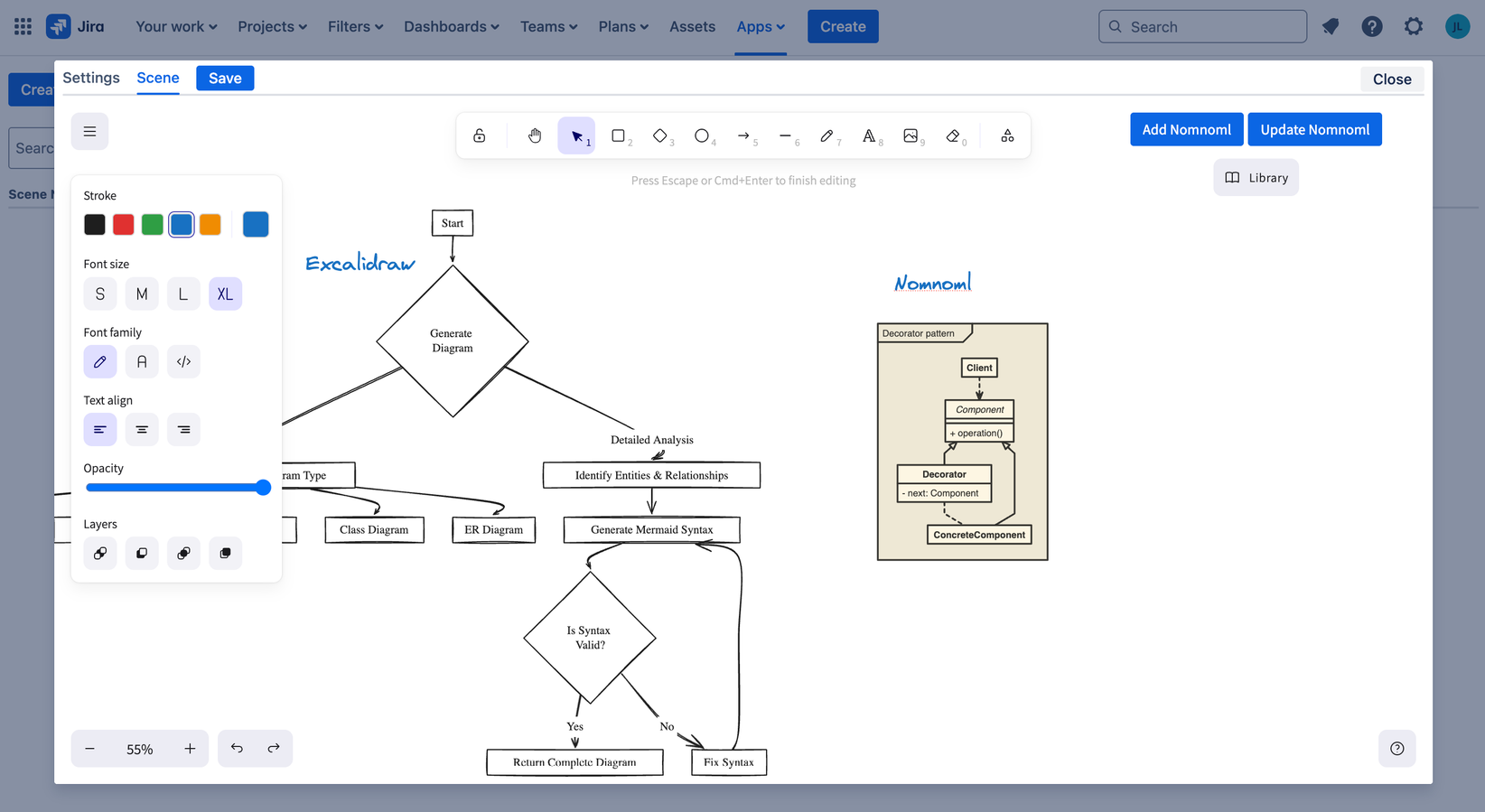This screenshot has height=812, width=1485.
Task: Choose the normal font family
Action: tap(142, 361)
